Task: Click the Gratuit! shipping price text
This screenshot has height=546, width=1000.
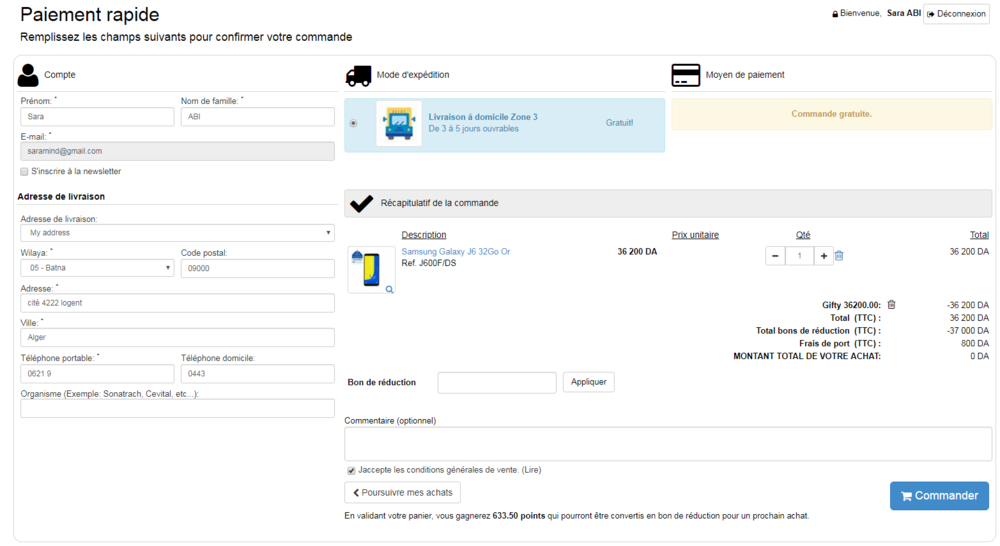Action: click(619, 122)
